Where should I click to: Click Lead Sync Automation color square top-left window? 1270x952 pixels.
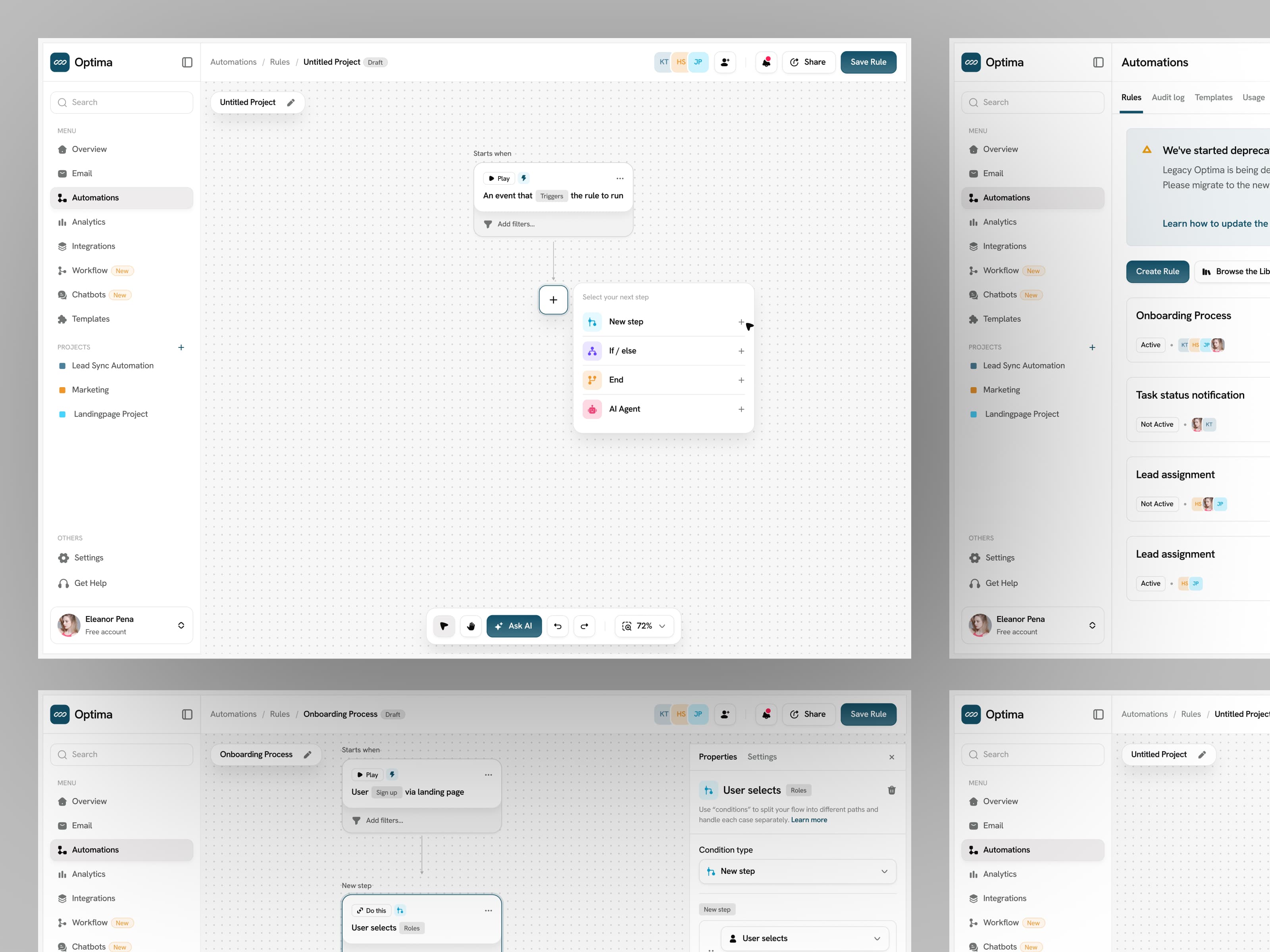[62, 366]
